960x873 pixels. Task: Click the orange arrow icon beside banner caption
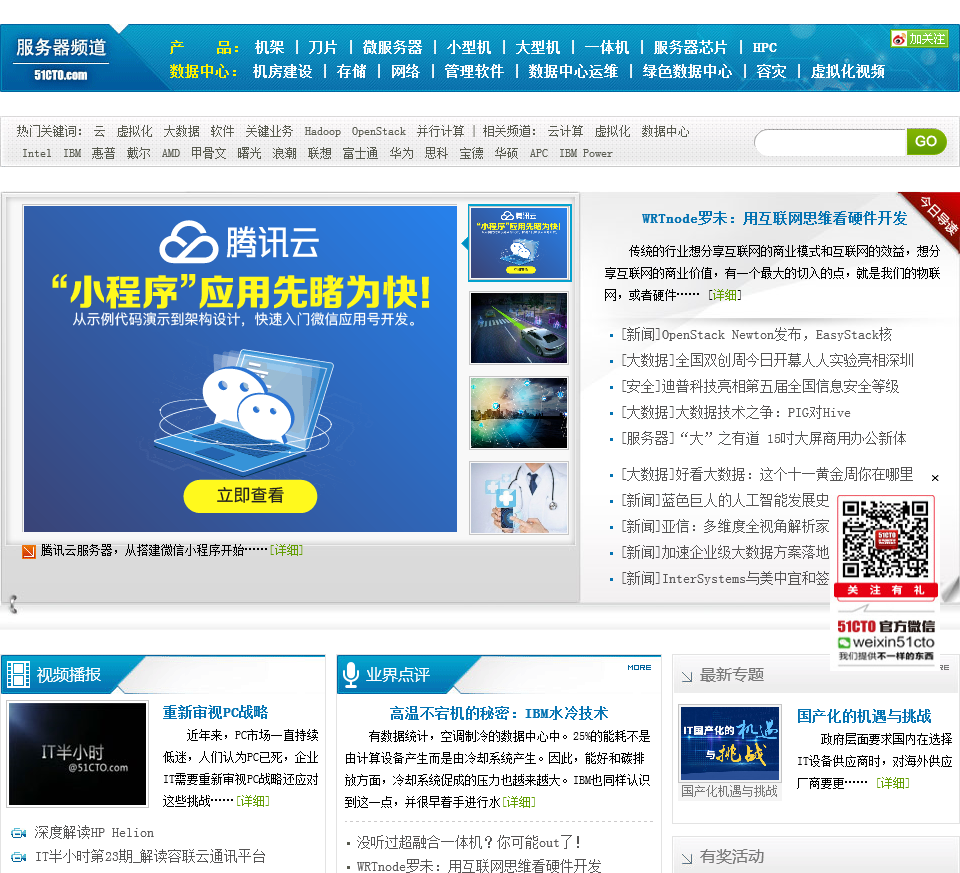(x=29, y=552)
